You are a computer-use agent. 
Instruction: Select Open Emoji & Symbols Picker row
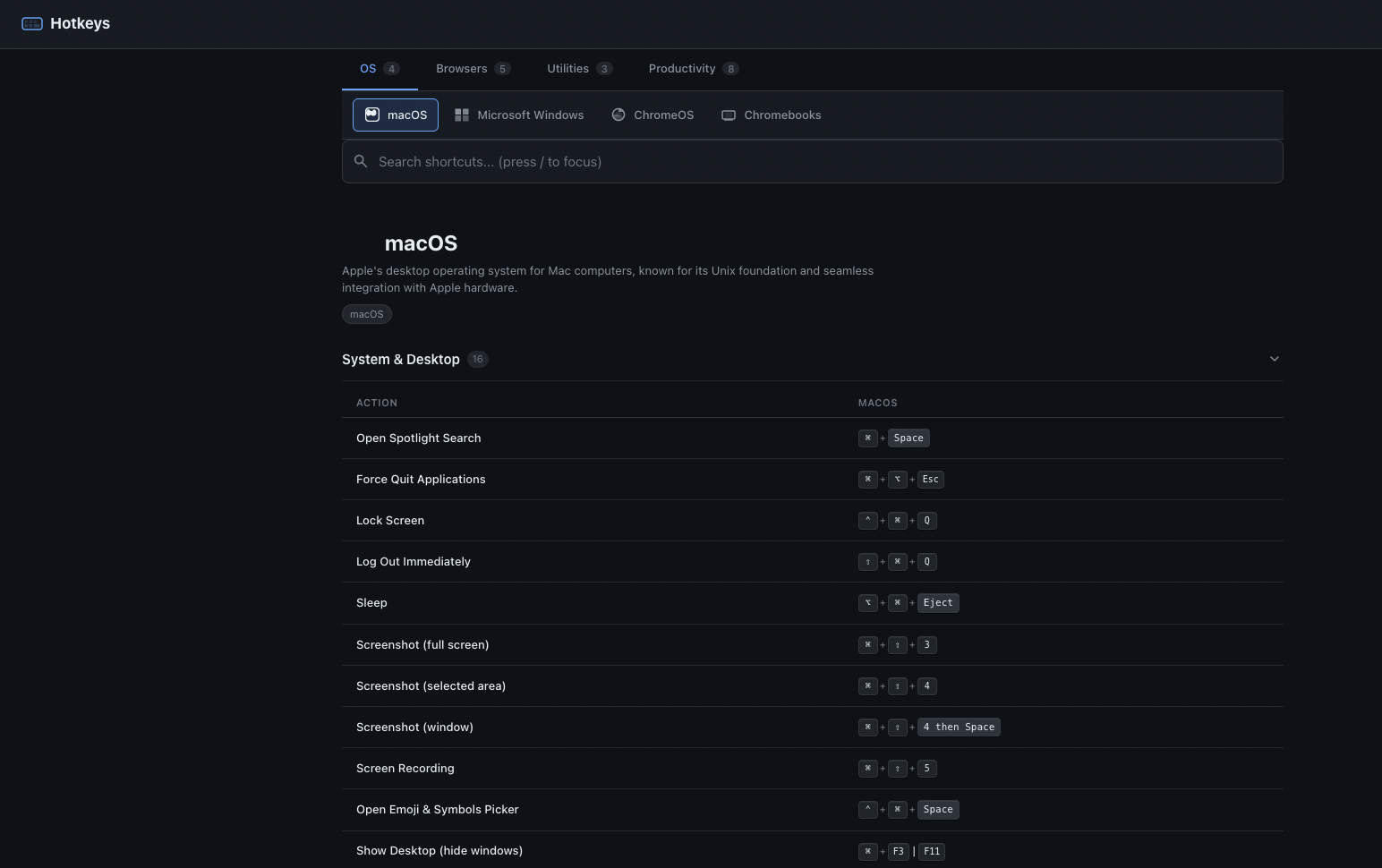(813, 810)
